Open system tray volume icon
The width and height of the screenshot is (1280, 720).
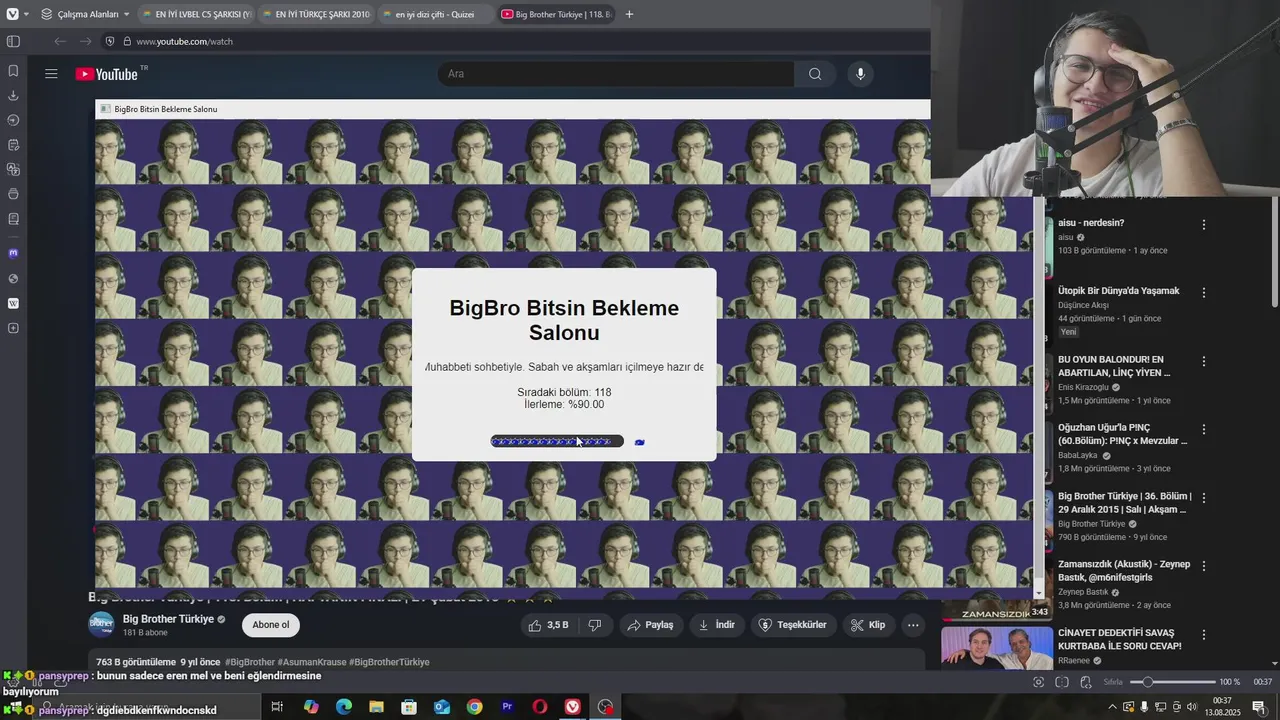pos(1192,707)
